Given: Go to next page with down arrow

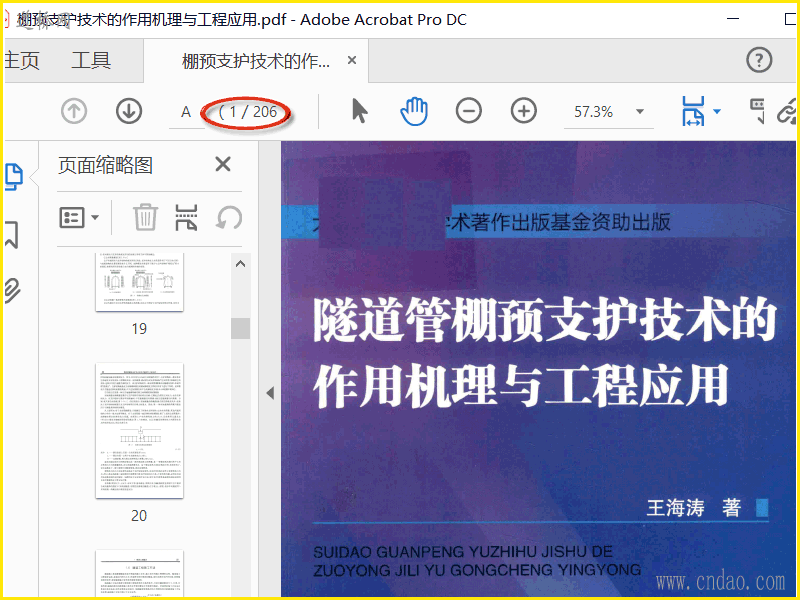Looking at the screenshot, I should (129, 111).
